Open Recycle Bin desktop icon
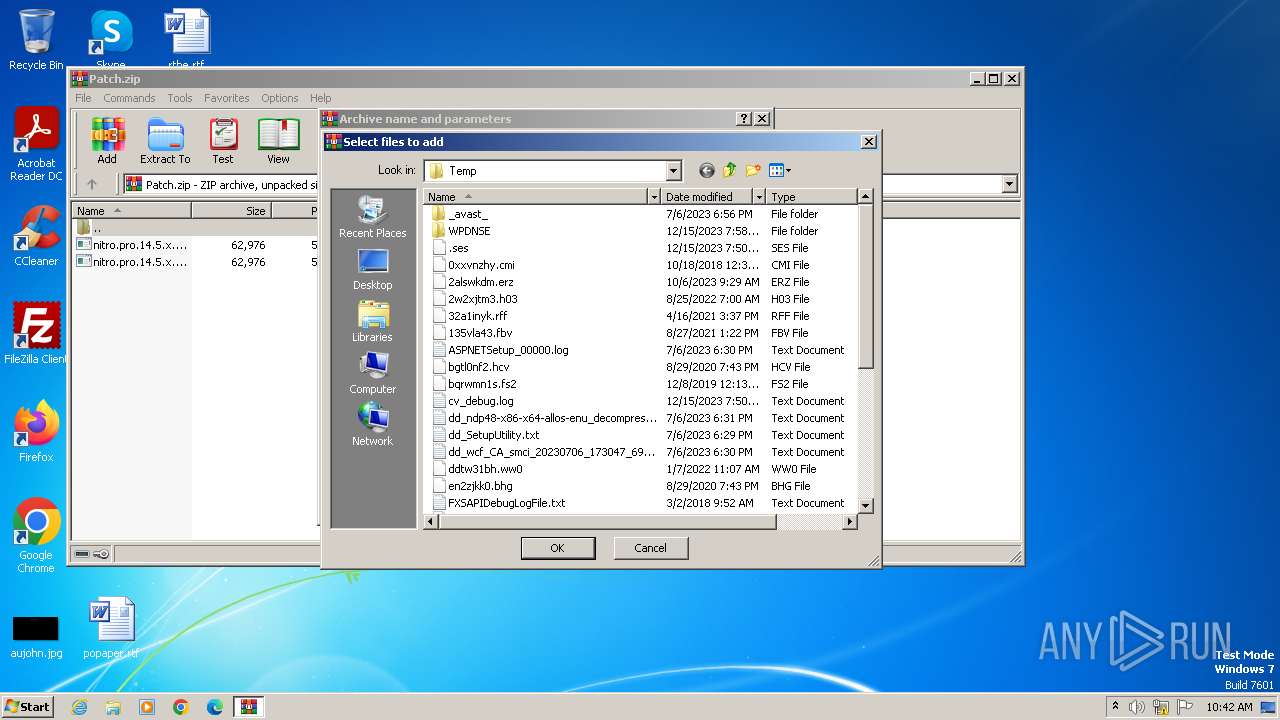Screen dimensions: 1280x720 tap(36, 40)
